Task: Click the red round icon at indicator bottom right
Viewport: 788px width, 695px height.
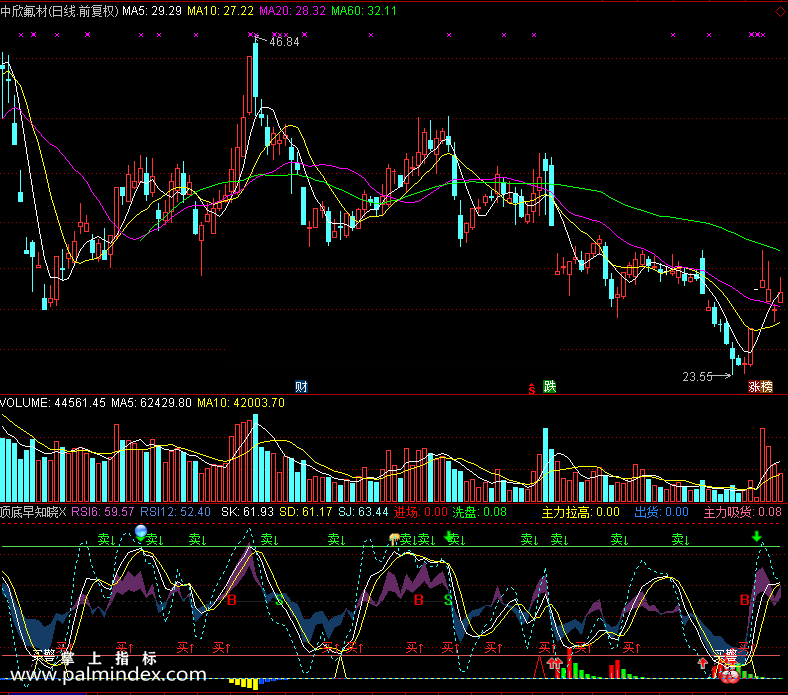Action: coord(729,676)
